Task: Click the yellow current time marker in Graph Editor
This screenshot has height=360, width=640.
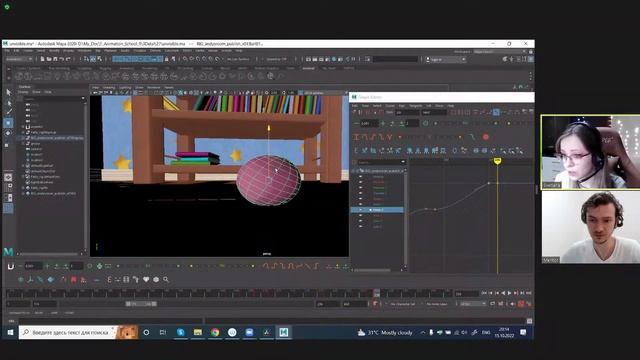Action: point(497,162)
